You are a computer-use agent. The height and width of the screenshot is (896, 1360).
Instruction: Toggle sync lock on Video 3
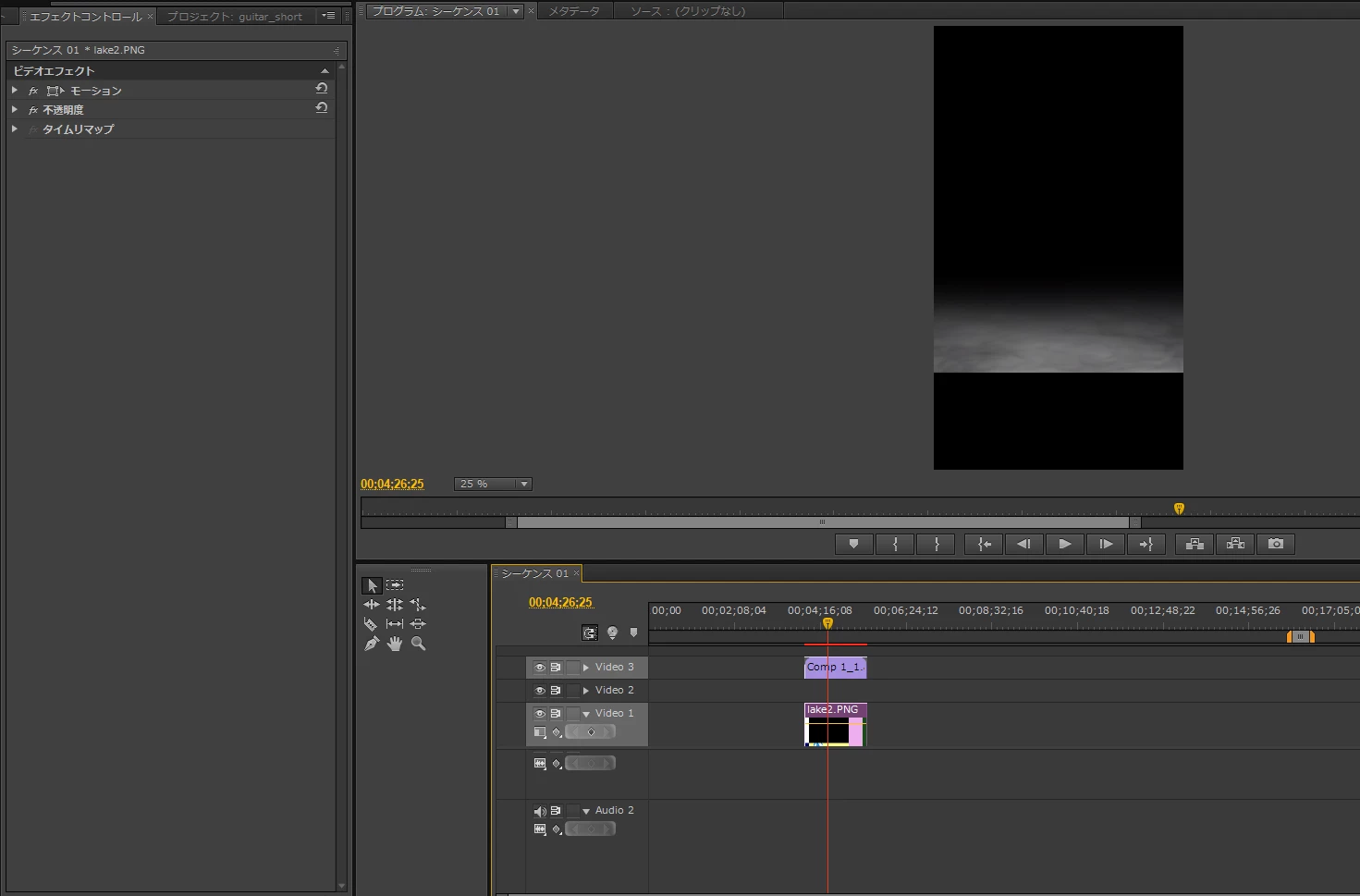click(556, 668)
